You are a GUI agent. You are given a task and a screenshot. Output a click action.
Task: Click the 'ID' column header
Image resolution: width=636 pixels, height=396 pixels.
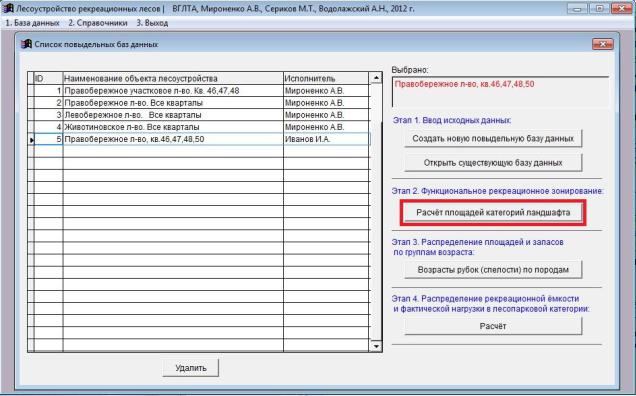pos(48,78)
